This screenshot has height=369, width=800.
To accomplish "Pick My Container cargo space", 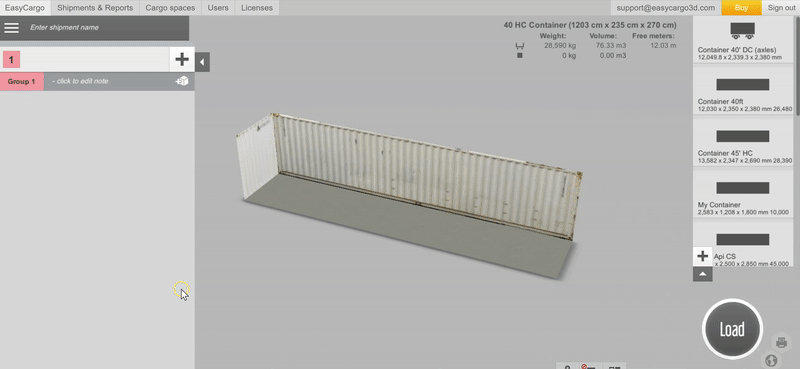I will [743, 194].
